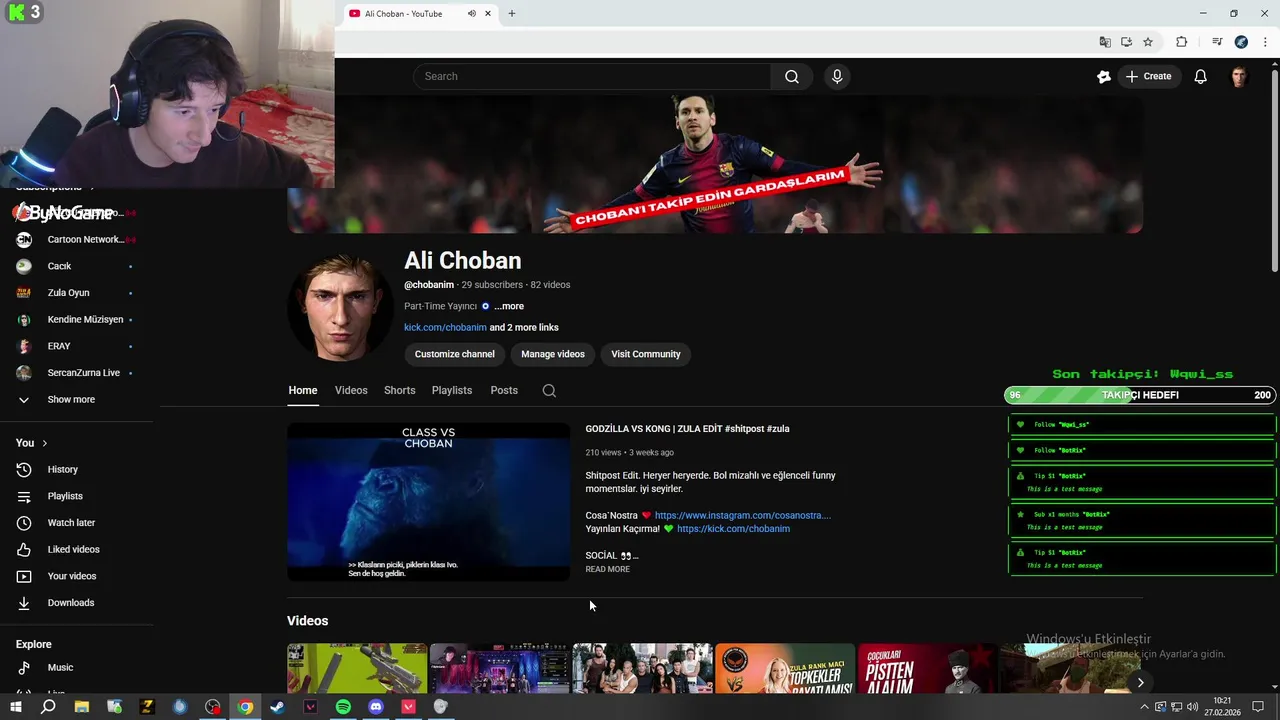This screenshot has height=720, width=1280.
Task: Open the Topkekler video thumbnail
Action: tap(785, 668)
